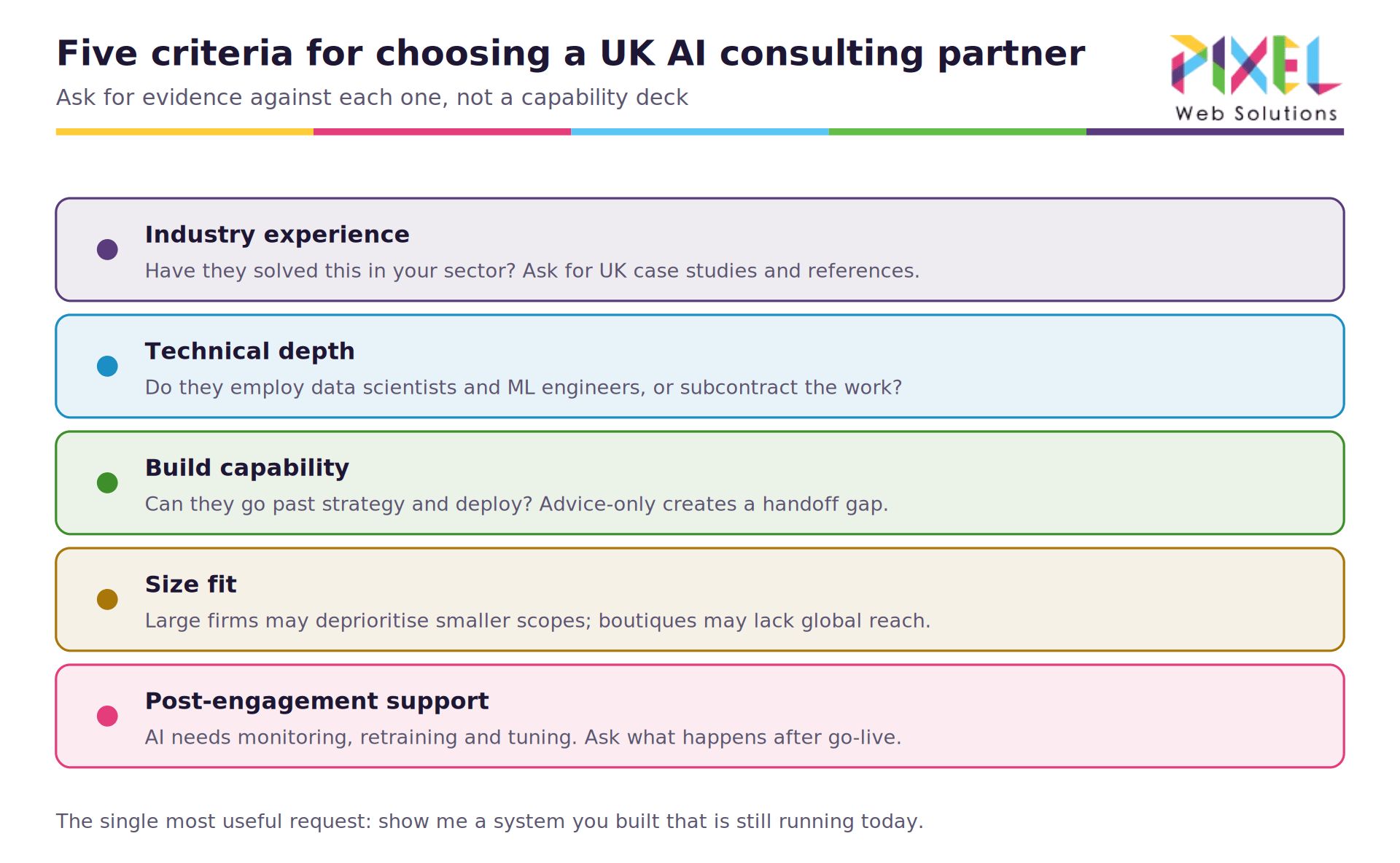Click the Pixel Web Solutions logo
Viewport: 1400px width, 863px height.
pyautogui.click(x=1256, y=78)
